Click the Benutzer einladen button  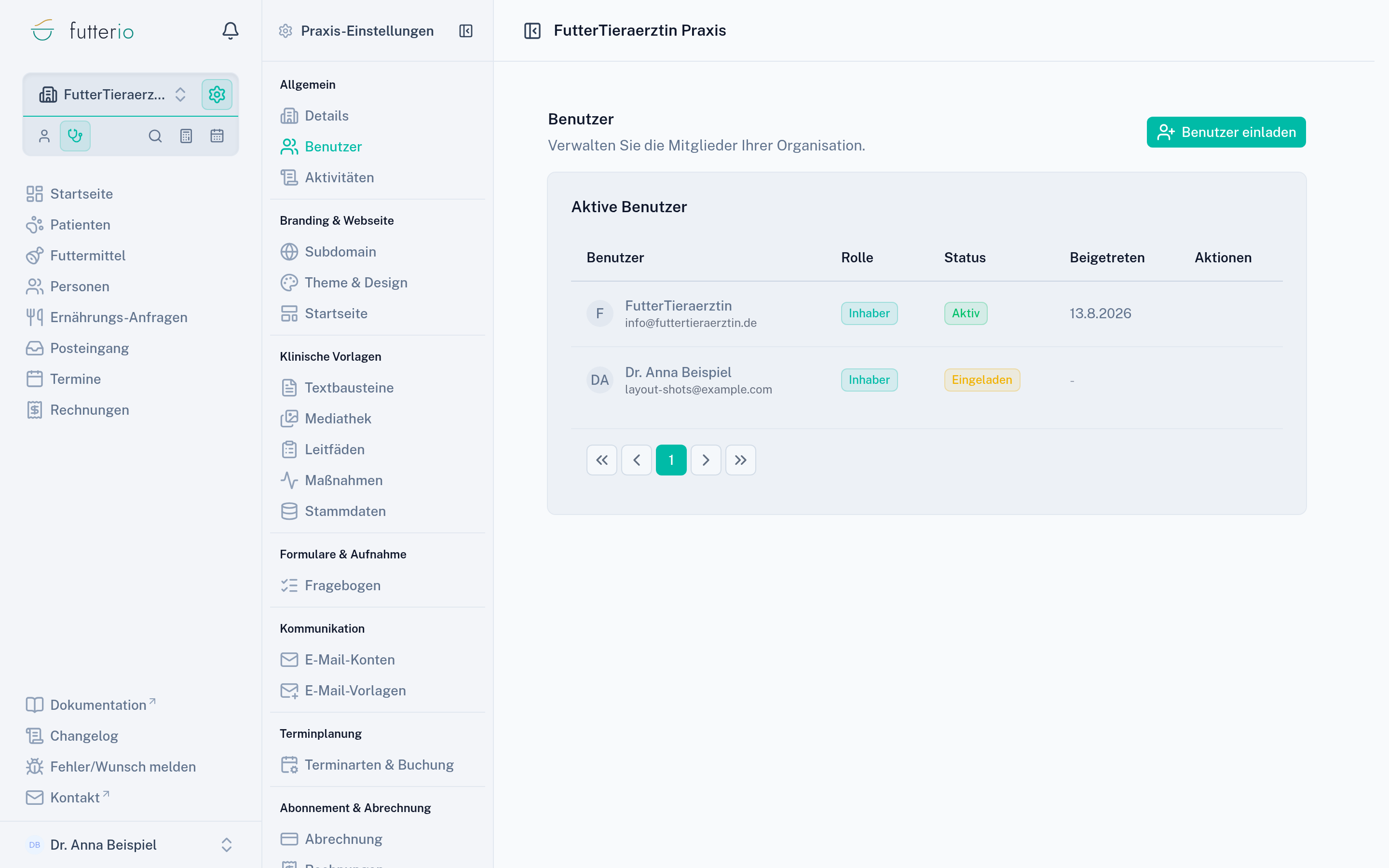(1226, 132)
